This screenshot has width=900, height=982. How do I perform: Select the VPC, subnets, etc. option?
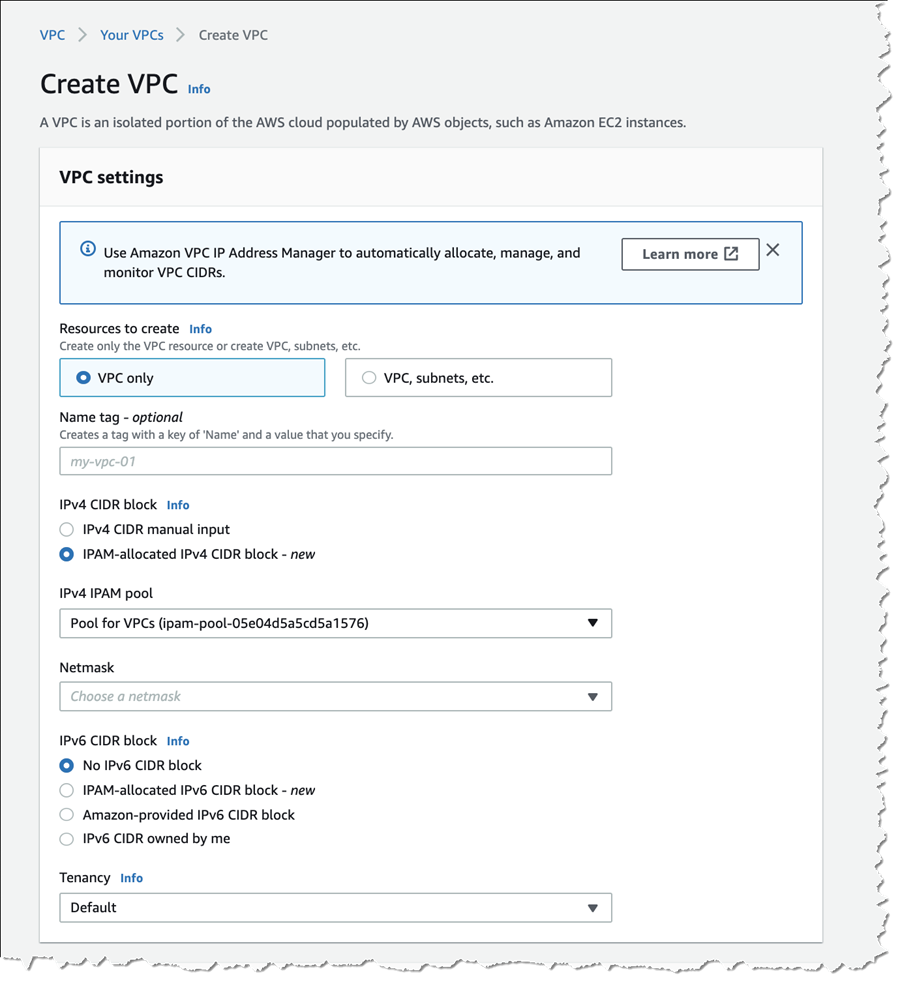[x=478, y=378]
